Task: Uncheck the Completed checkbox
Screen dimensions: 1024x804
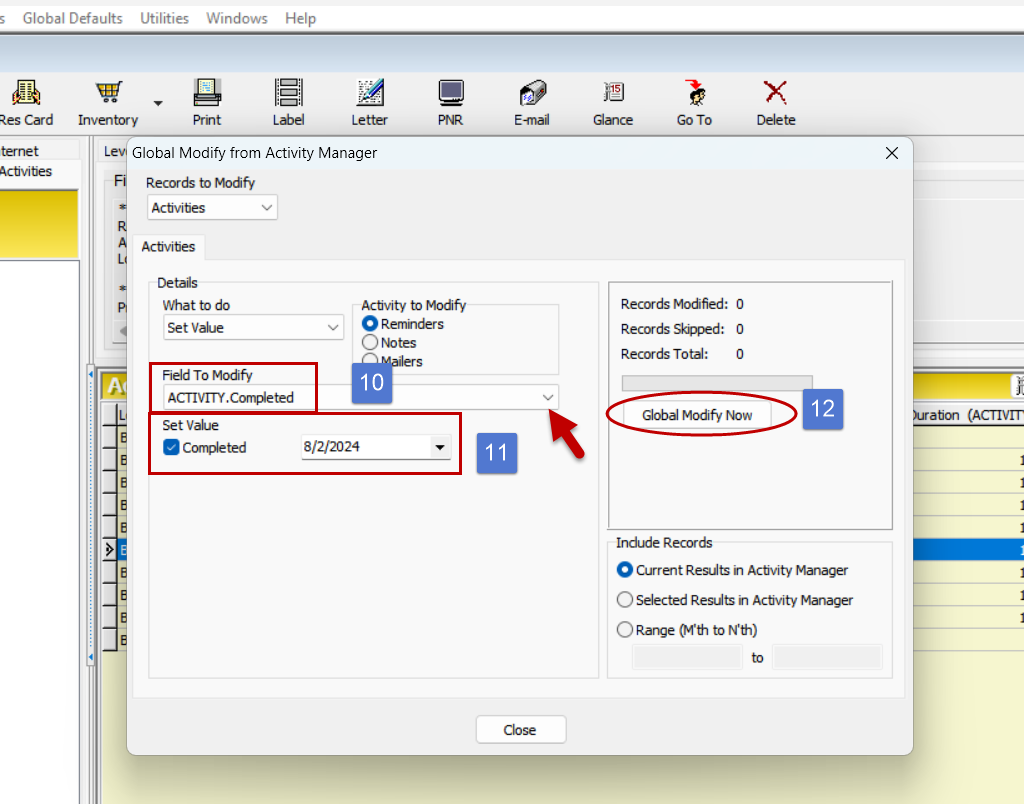Action: [x=171, y=447]
